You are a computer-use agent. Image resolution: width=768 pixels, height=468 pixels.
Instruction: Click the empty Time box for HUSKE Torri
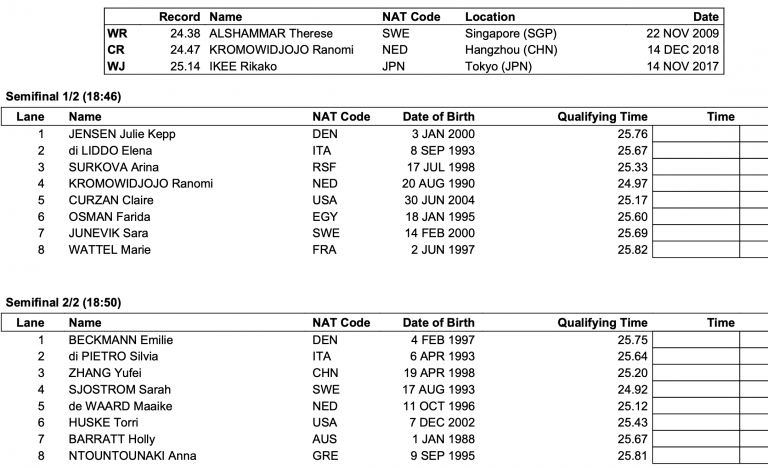(x=695, y=422)
